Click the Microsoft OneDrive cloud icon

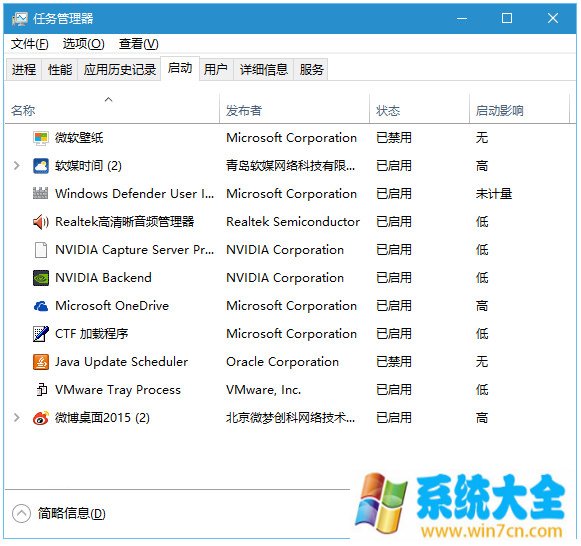click(41, 306)
